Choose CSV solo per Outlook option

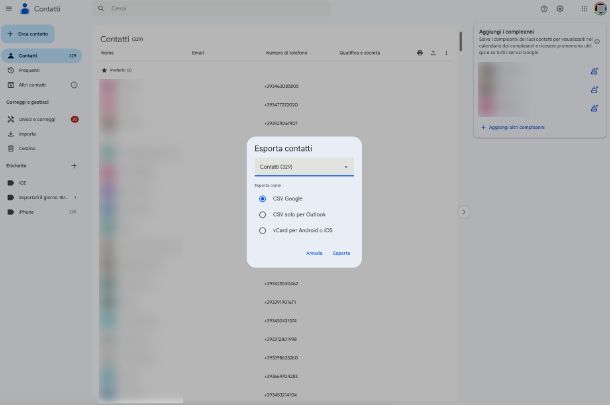click(262, 214)
